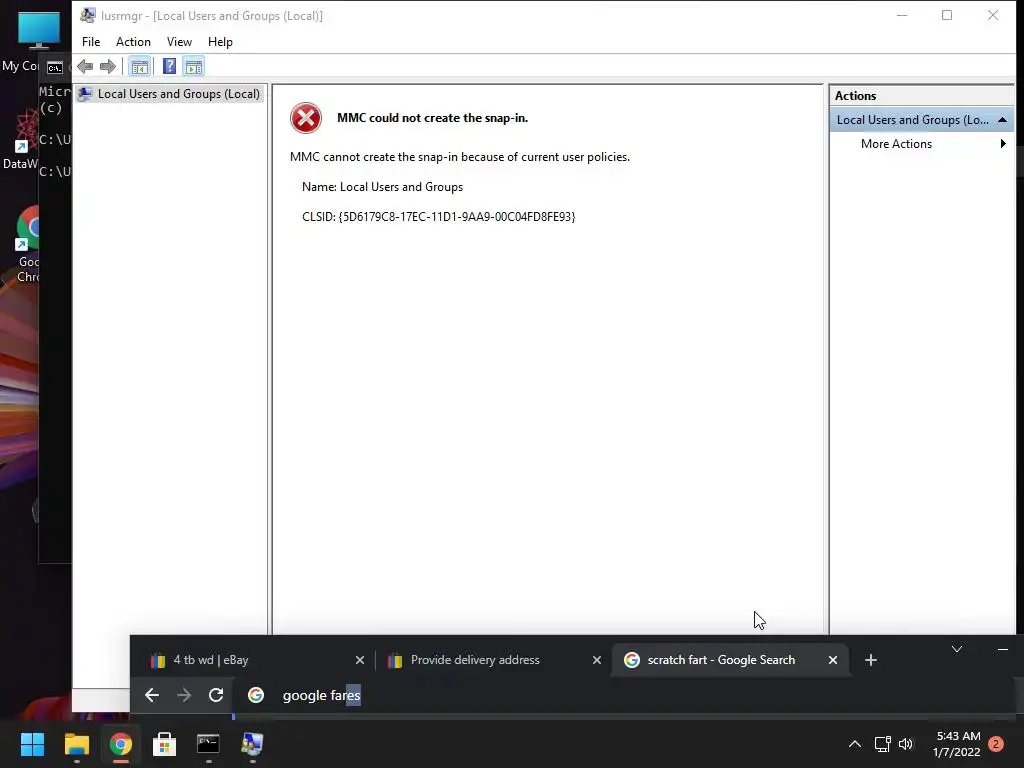The height and width of the screenshot is (768, 1024).
Task: Select Local Users and Groups (Local) tree node
Action: point(169,94)
